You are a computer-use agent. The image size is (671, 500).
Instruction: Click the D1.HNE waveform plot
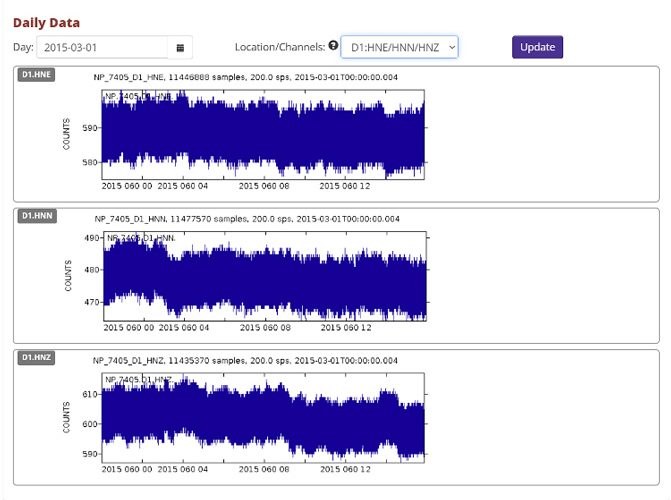(263, 134)
